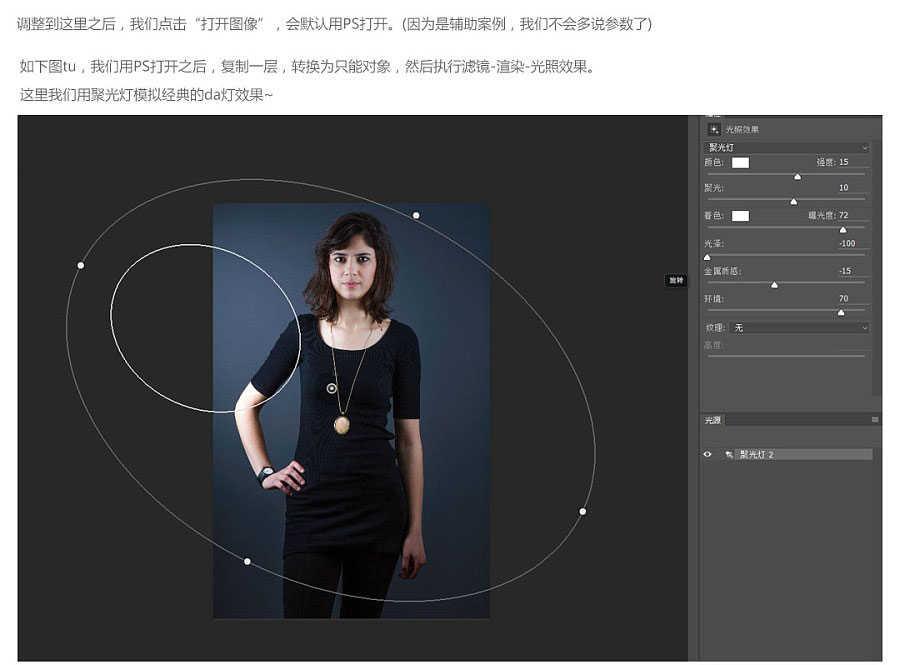Click the 聚光 hotspot slider handle
This screenshot has height=665, width=900.
coord(794,202)
